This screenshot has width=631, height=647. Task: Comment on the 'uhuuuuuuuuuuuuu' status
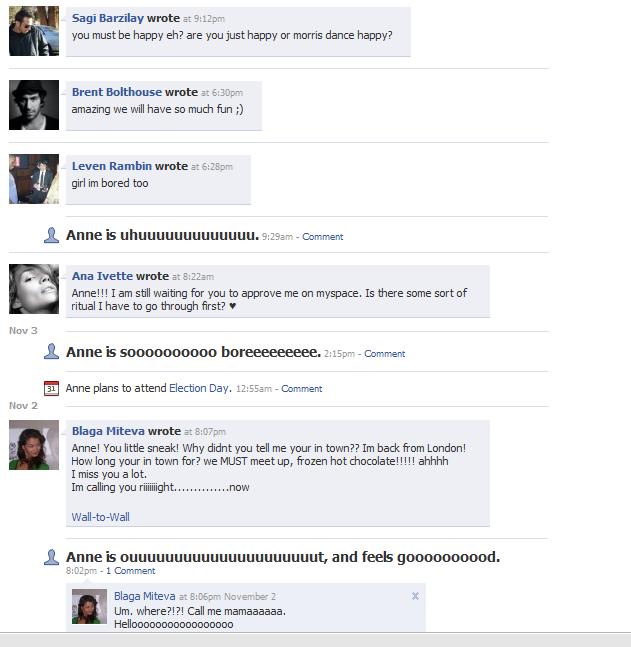(323, 237)
